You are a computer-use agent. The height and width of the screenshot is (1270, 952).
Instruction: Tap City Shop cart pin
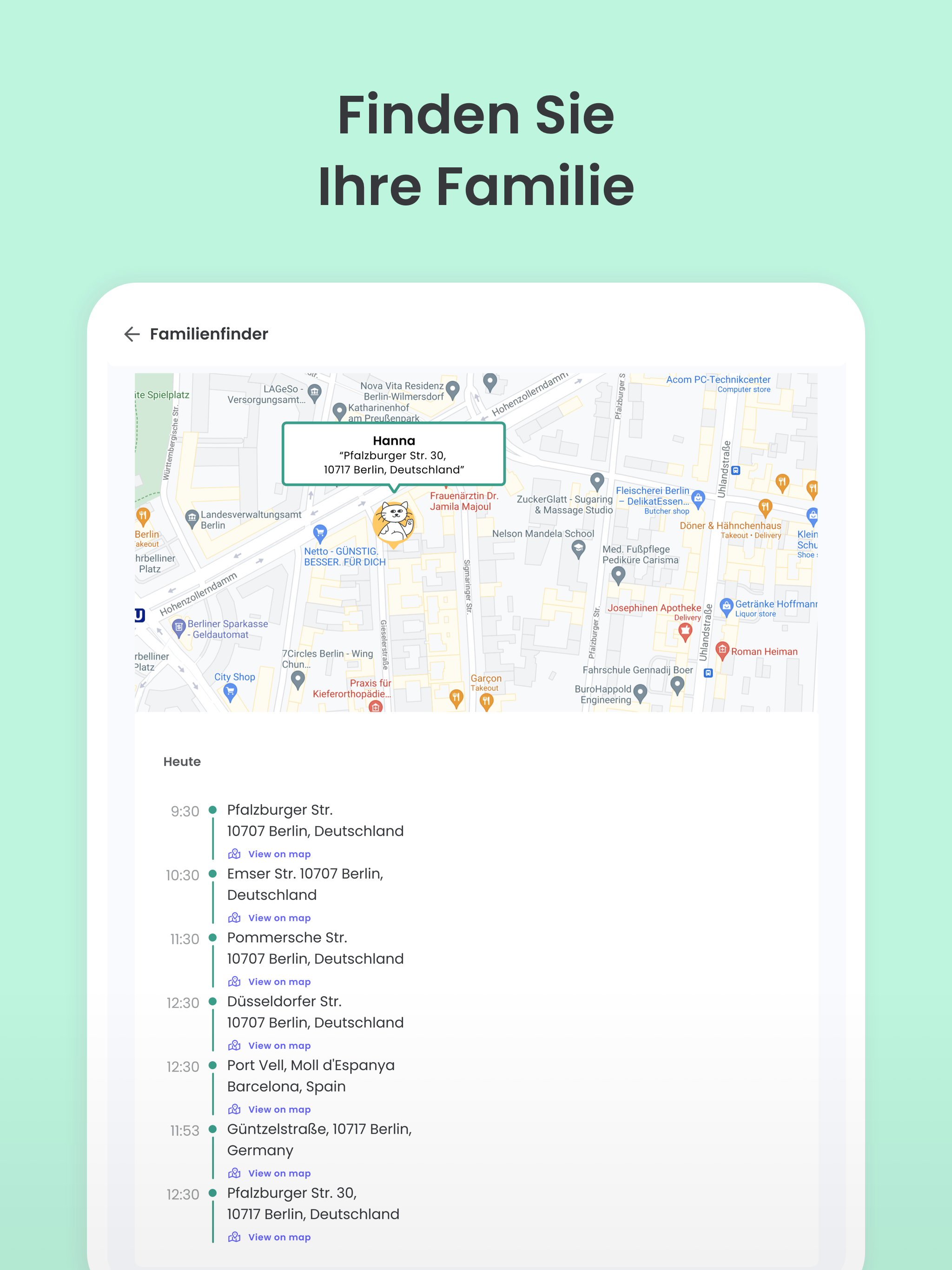click(230, 694)
